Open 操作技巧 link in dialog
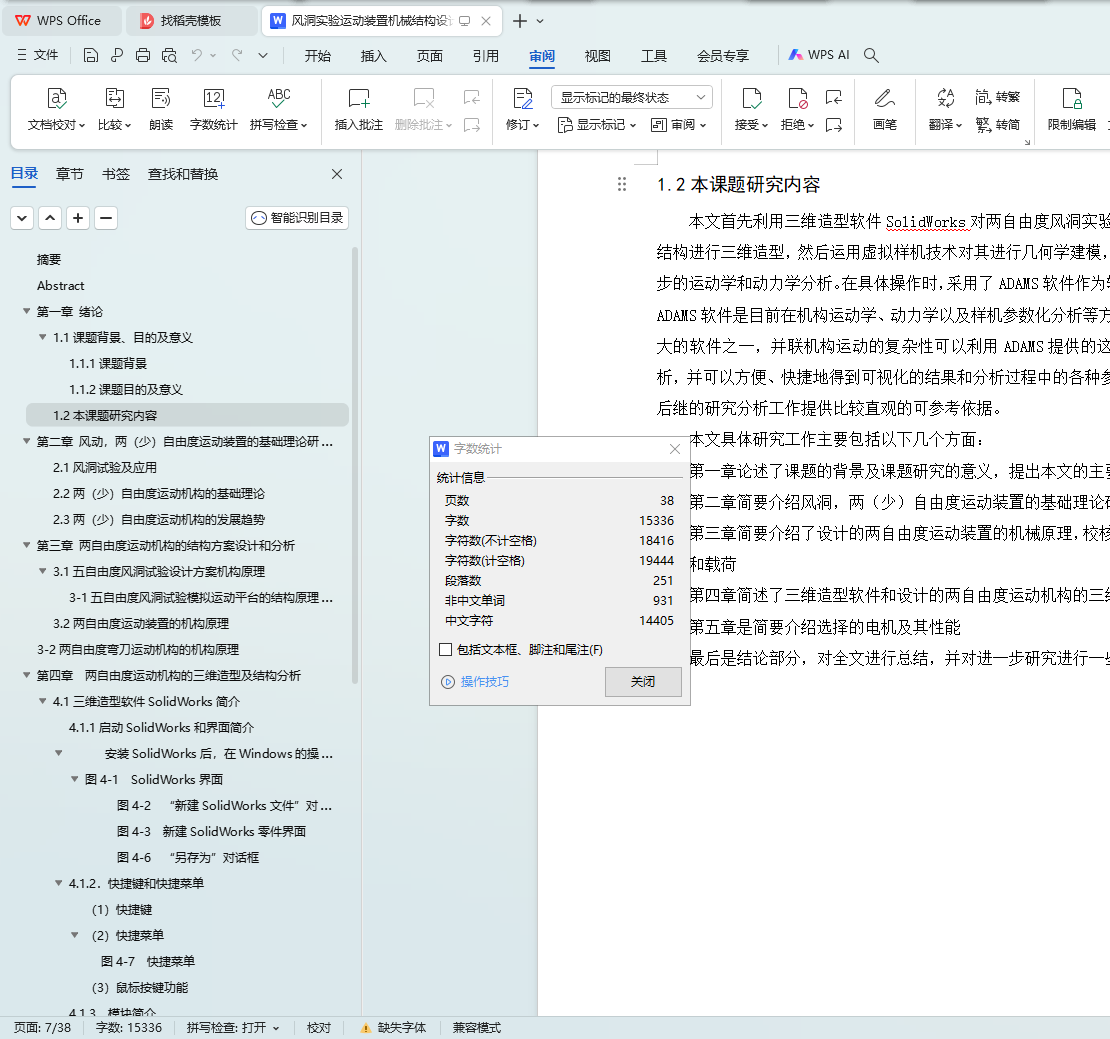Image resolution: width=1110 pixels, height=1039 pixels. (x=475, y=682)
